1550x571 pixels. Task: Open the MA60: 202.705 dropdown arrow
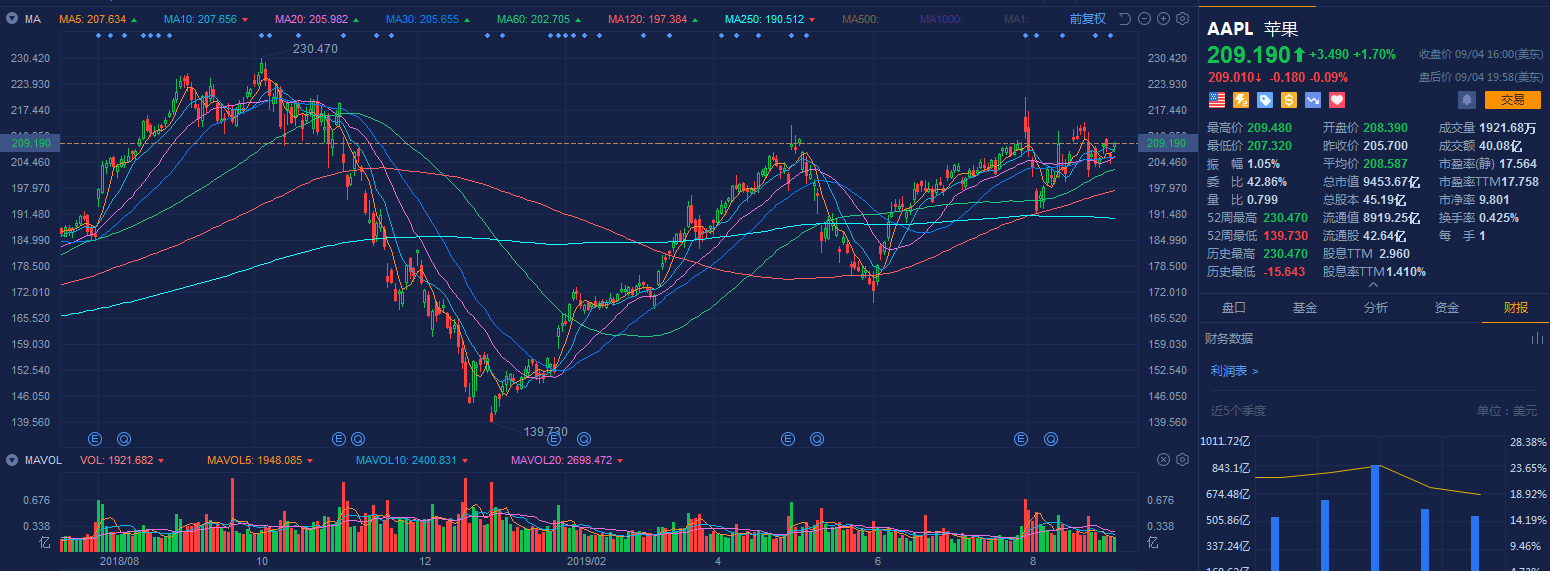point(580,19)
